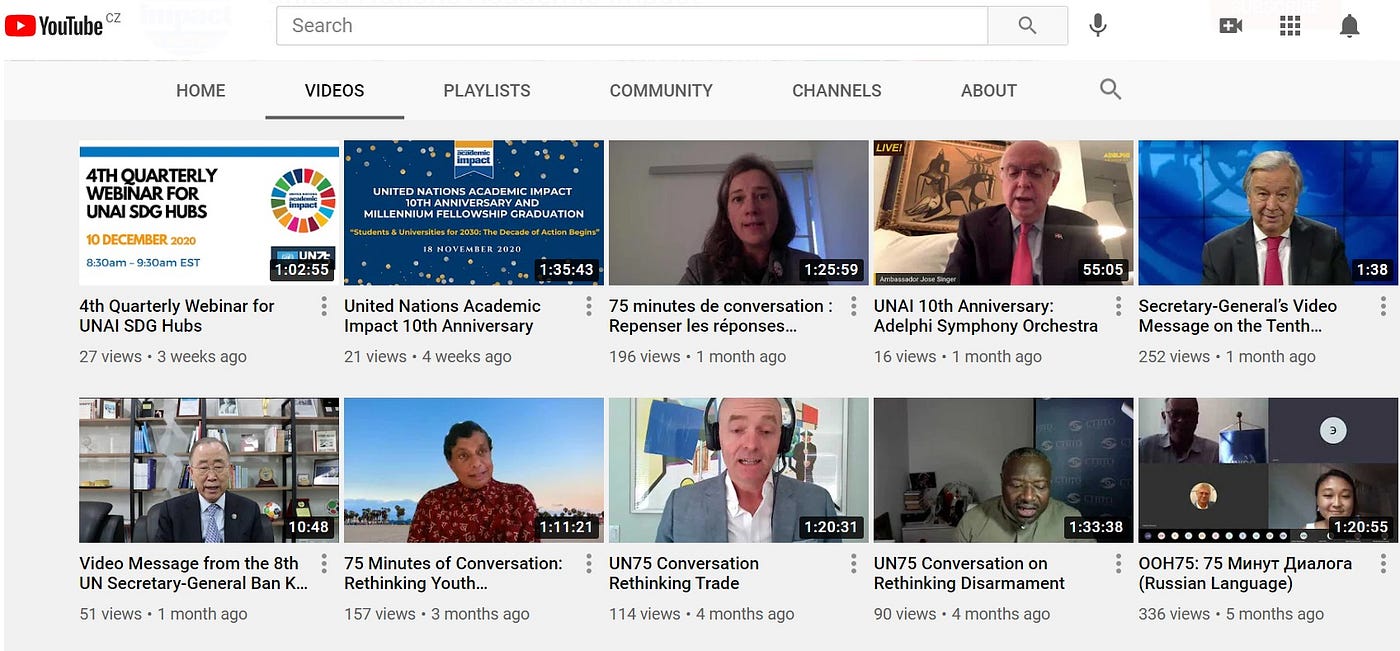Screen dimensions: 1400x651
Task: Open the CHANNELS tab
Action: coord(837,90)
